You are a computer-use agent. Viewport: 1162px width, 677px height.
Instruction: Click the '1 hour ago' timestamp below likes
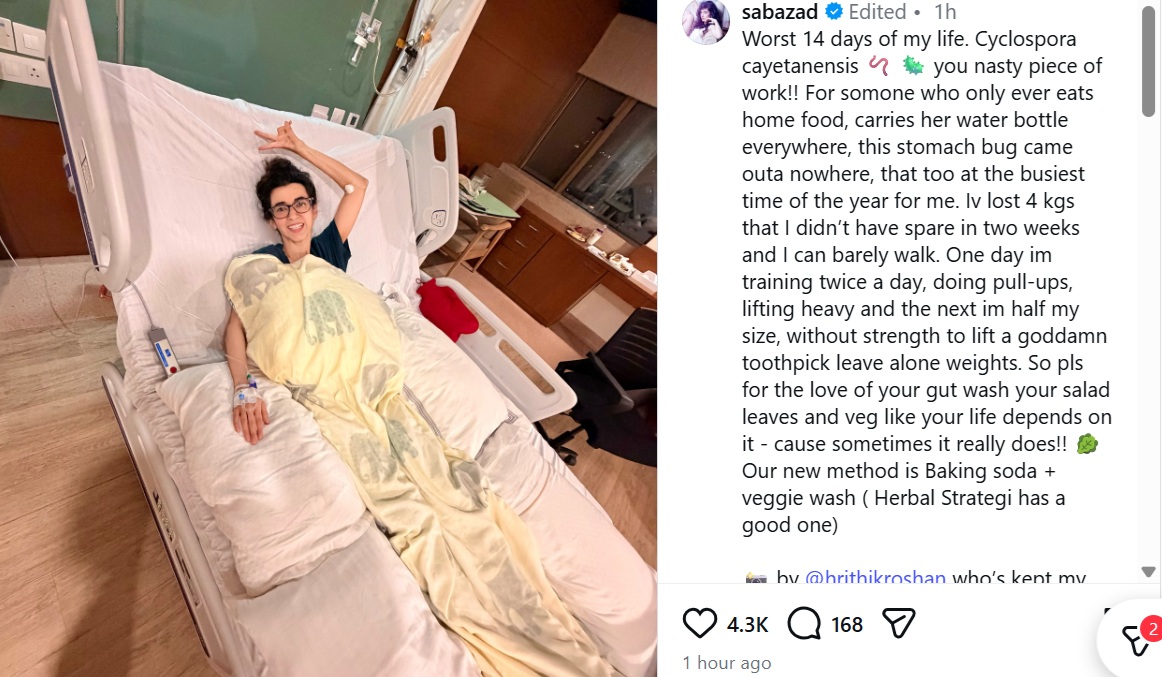(x=727, y=663)
